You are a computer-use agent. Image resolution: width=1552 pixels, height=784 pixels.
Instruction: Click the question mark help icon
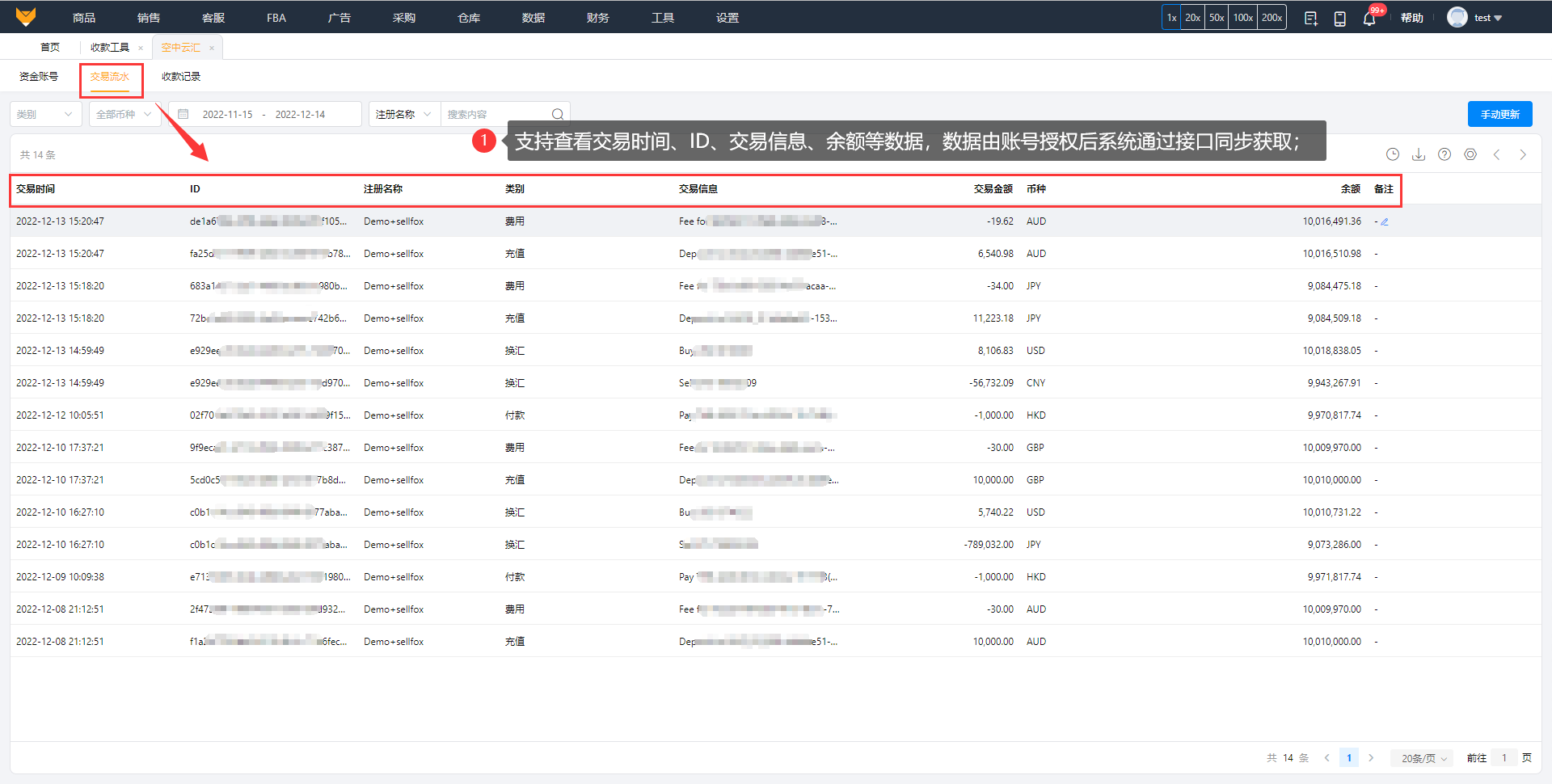click(1444, 154)
